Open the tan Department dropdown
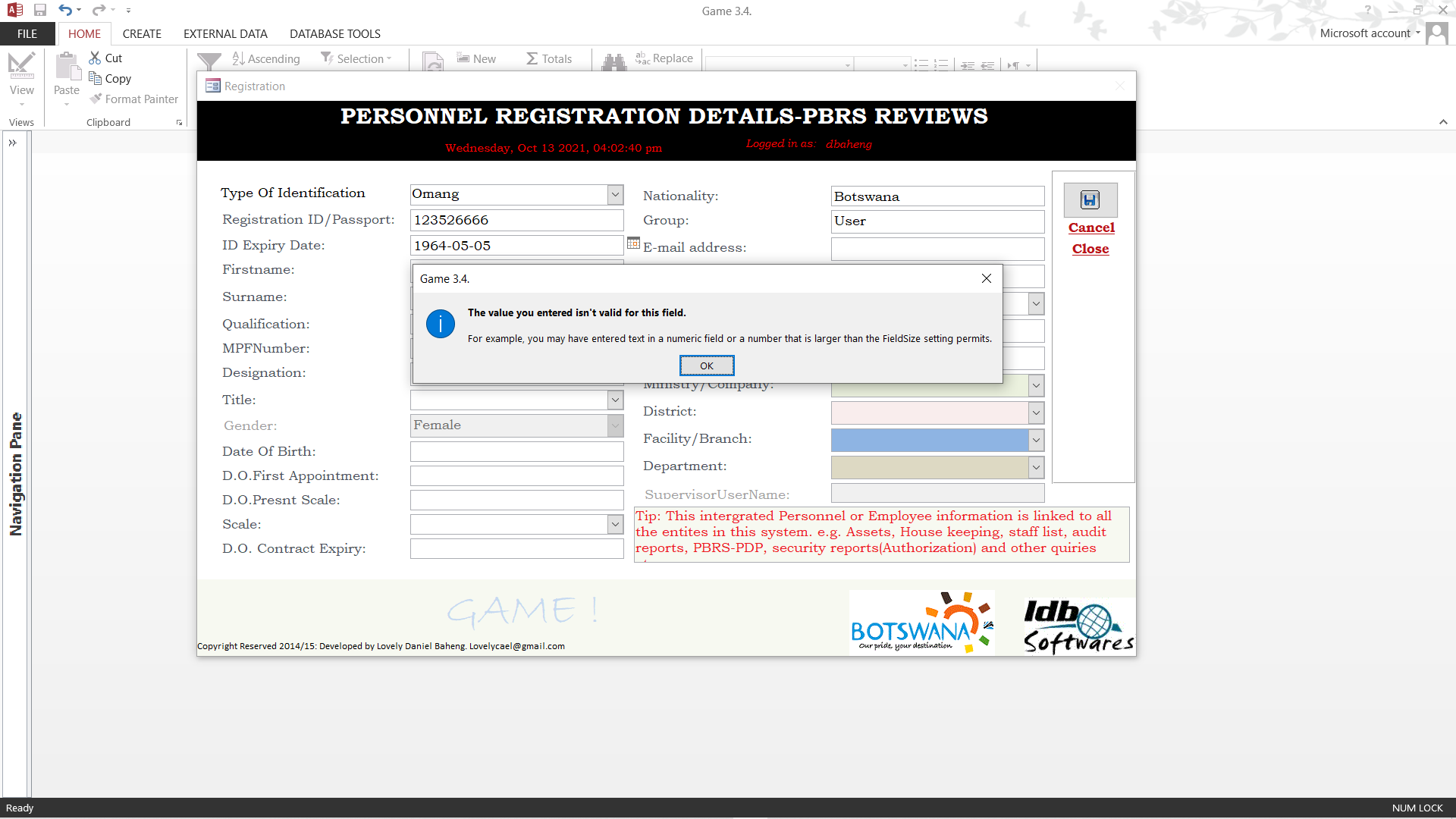 [1036, 467]
